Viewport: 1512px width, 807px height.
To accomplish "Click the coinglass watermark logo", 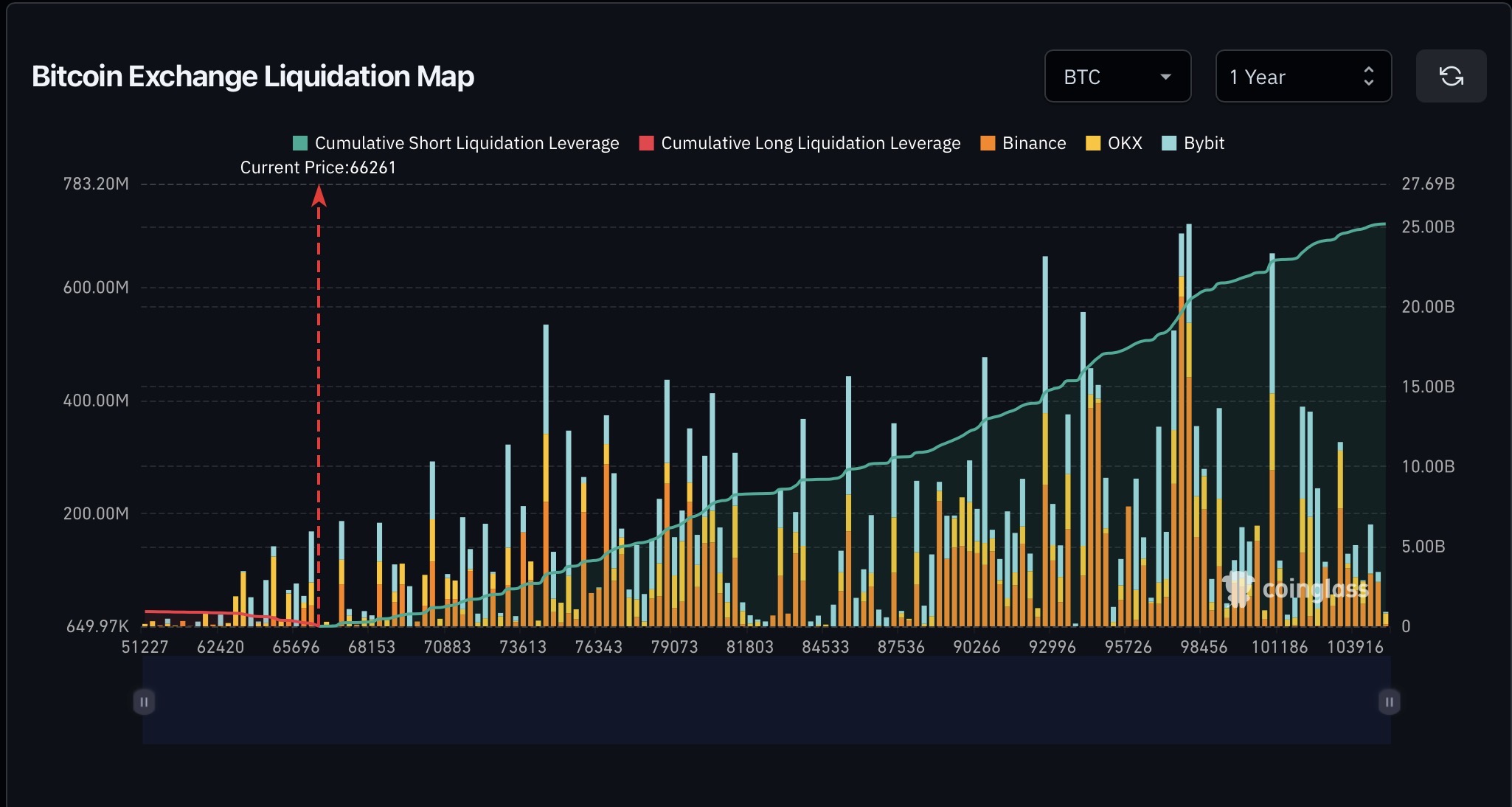I will tap(1295, 589).
